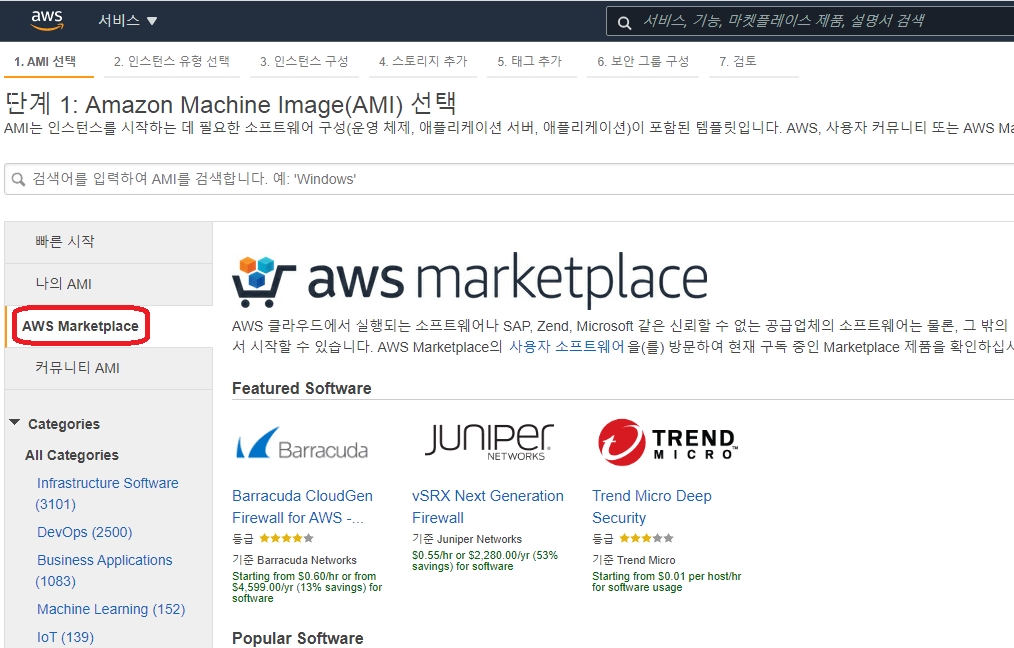Click the search magnifier icon in top bar
The height and width of the screenshot is (648, 1014).
tap(624, 22)
